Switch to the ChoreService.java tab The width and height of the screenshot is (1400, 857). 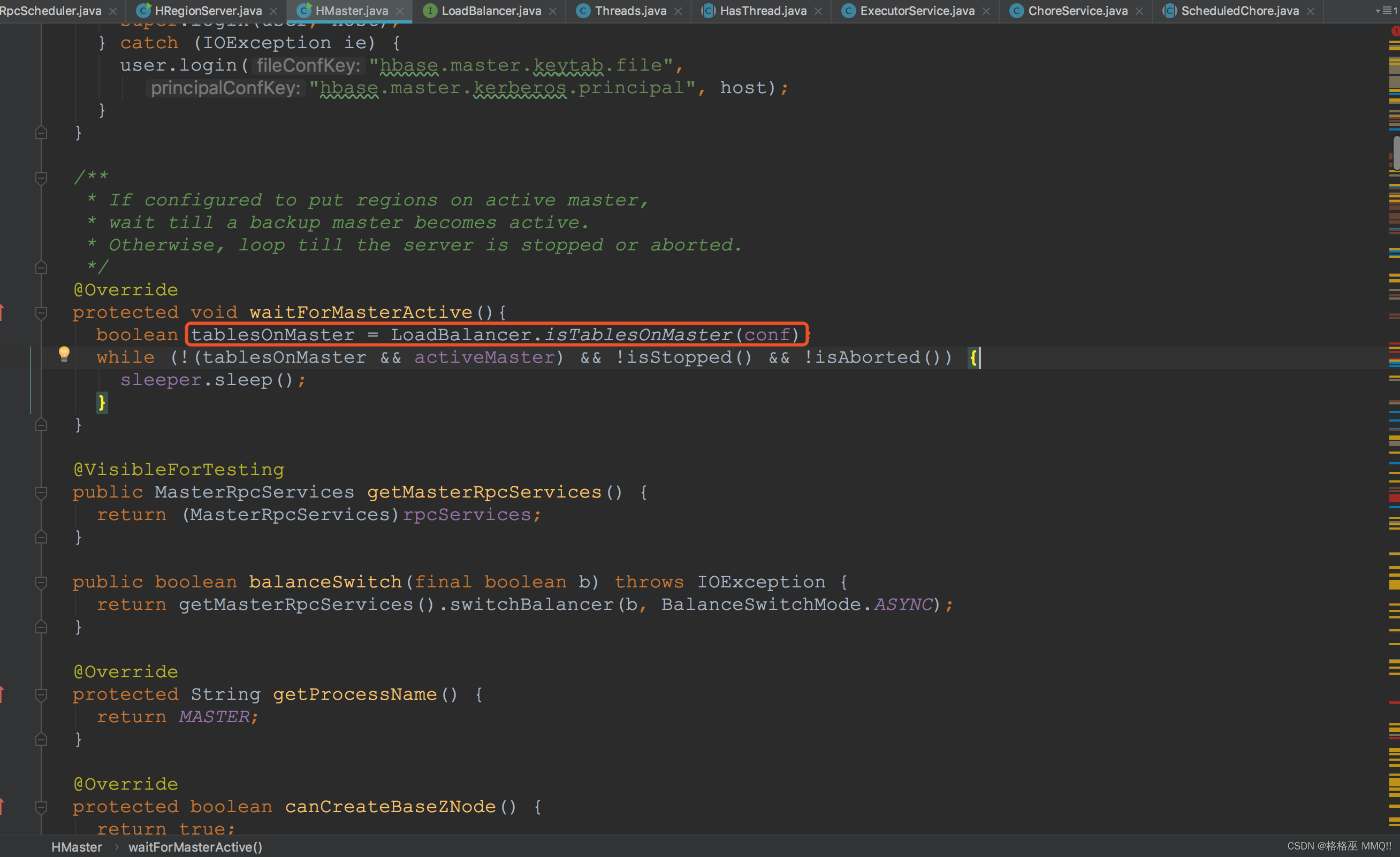point(1077,11)
